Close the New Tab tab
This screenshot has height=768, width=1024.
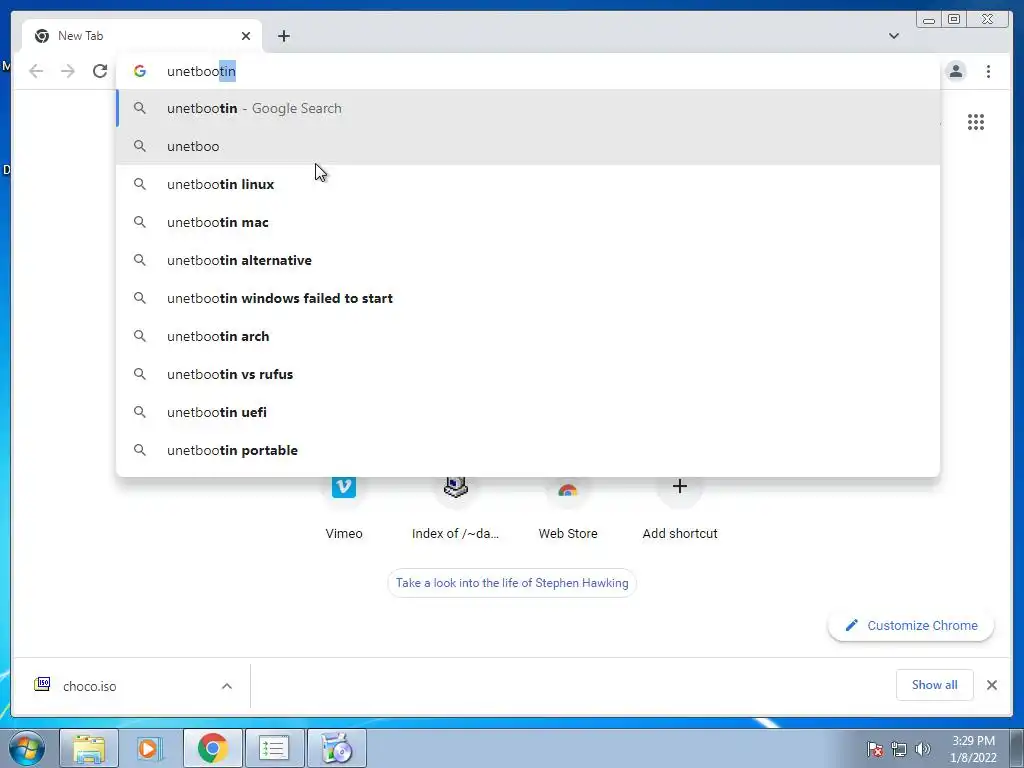246,36
